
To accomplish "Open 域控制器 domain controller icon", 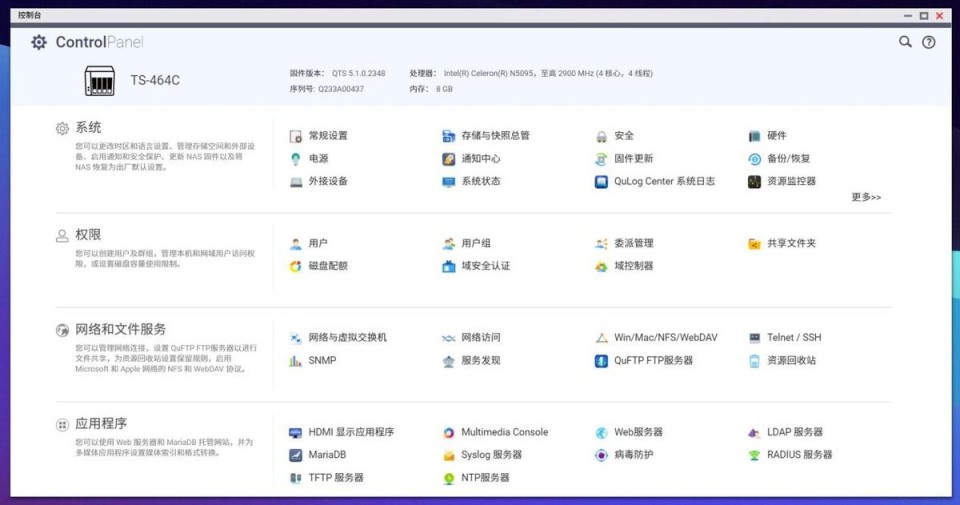I will click(x=601, y=266).
